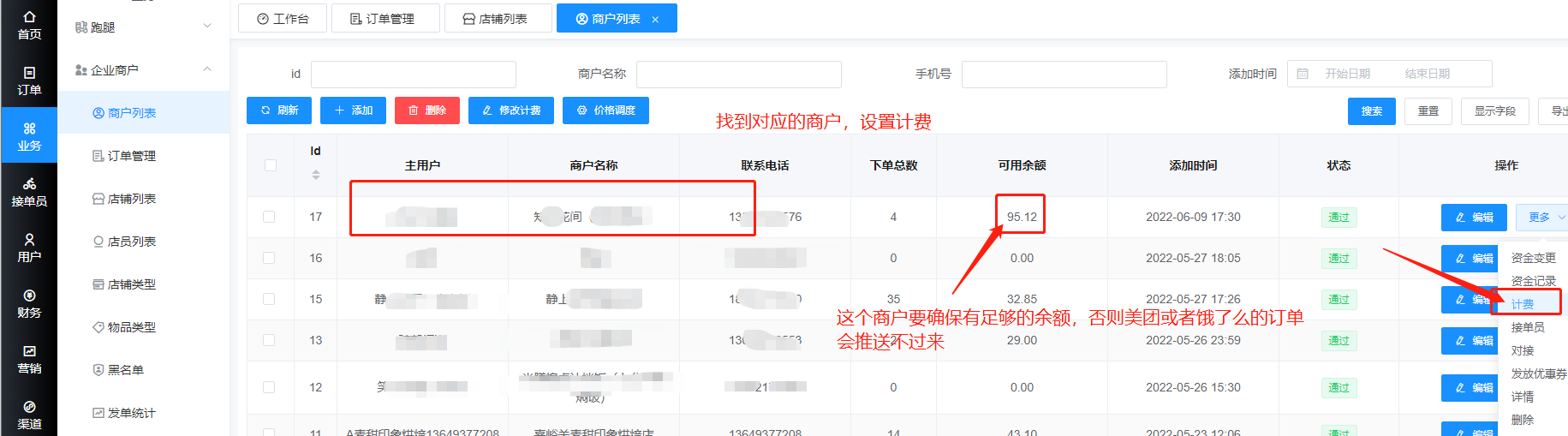
Task: Click the 重置 button
Action: coord(1428,111)
